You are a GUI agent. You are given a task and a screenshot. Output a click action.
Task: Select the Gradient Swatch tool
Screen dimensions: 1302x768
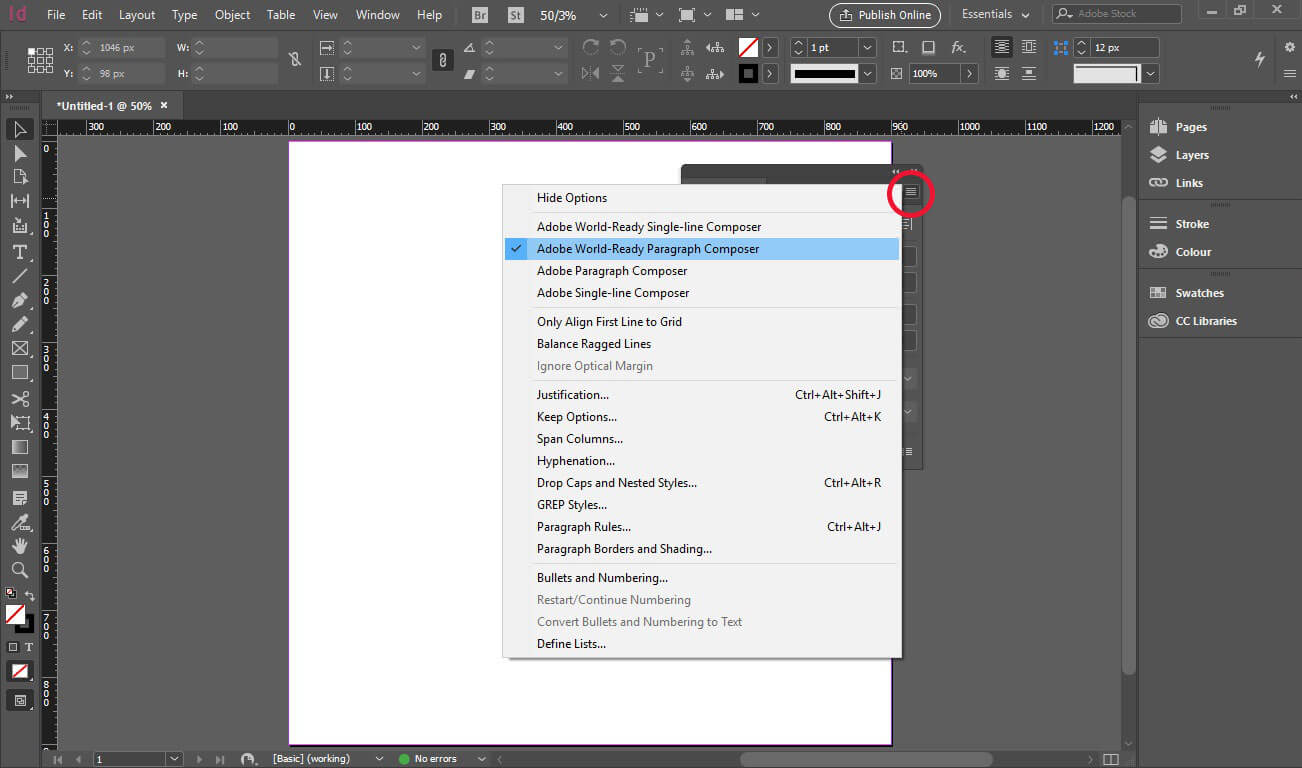click(20, 447)
